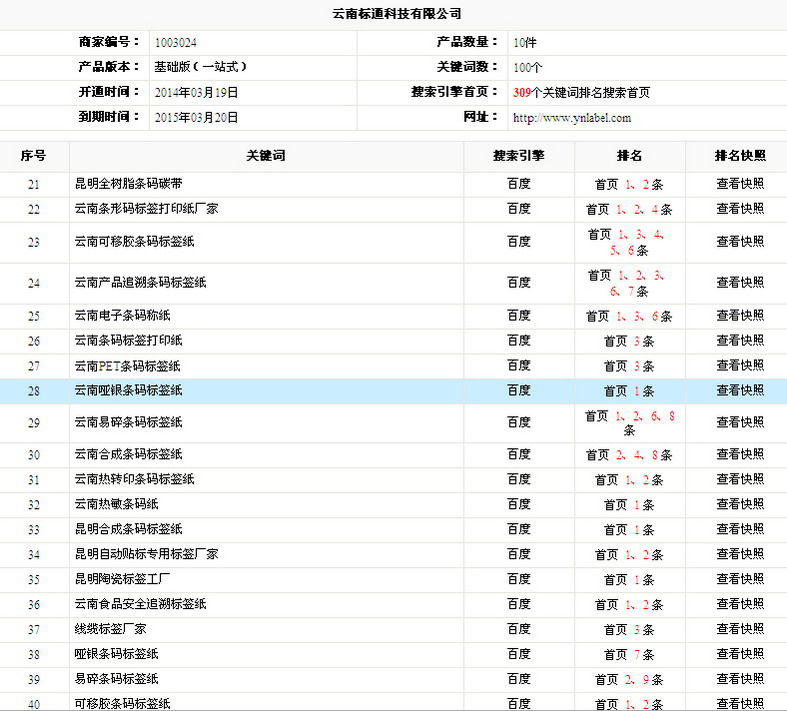Select keyword 云南产品追溯条码标签纸
Image resolution: width=787 pixels, height=711 pixels.
pos(141,283)
